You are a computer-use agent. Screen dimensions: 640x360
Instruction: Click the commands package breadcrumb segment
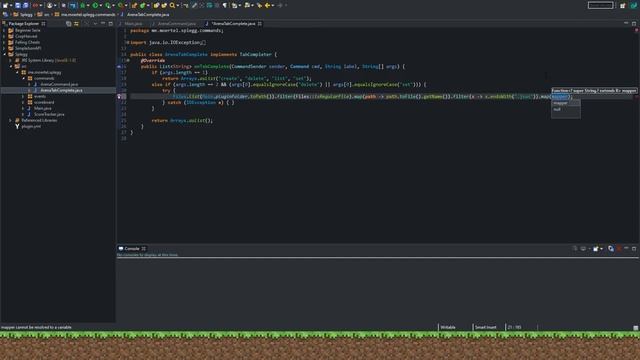click(85, 14)
